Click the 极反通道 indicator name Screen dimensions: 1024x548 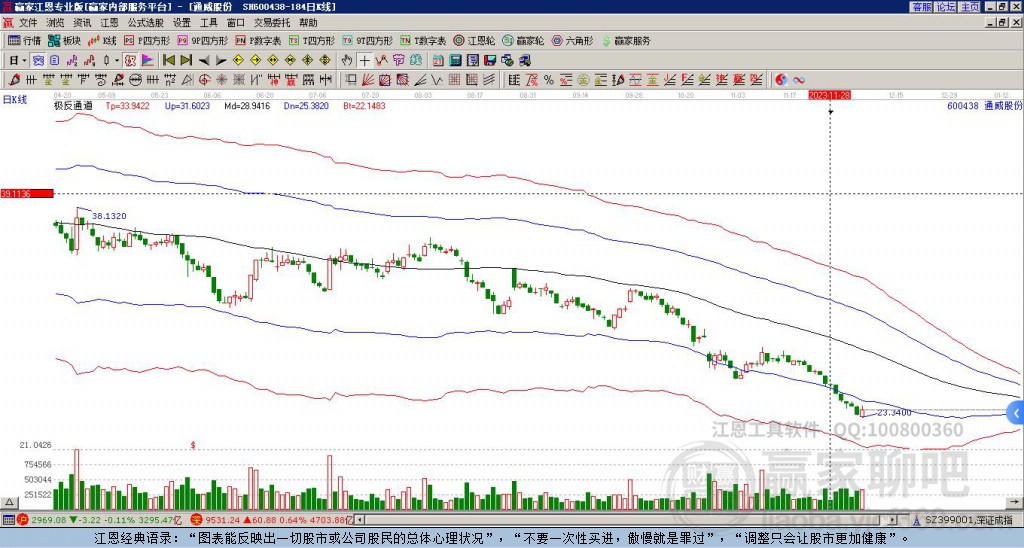(74, 105)
